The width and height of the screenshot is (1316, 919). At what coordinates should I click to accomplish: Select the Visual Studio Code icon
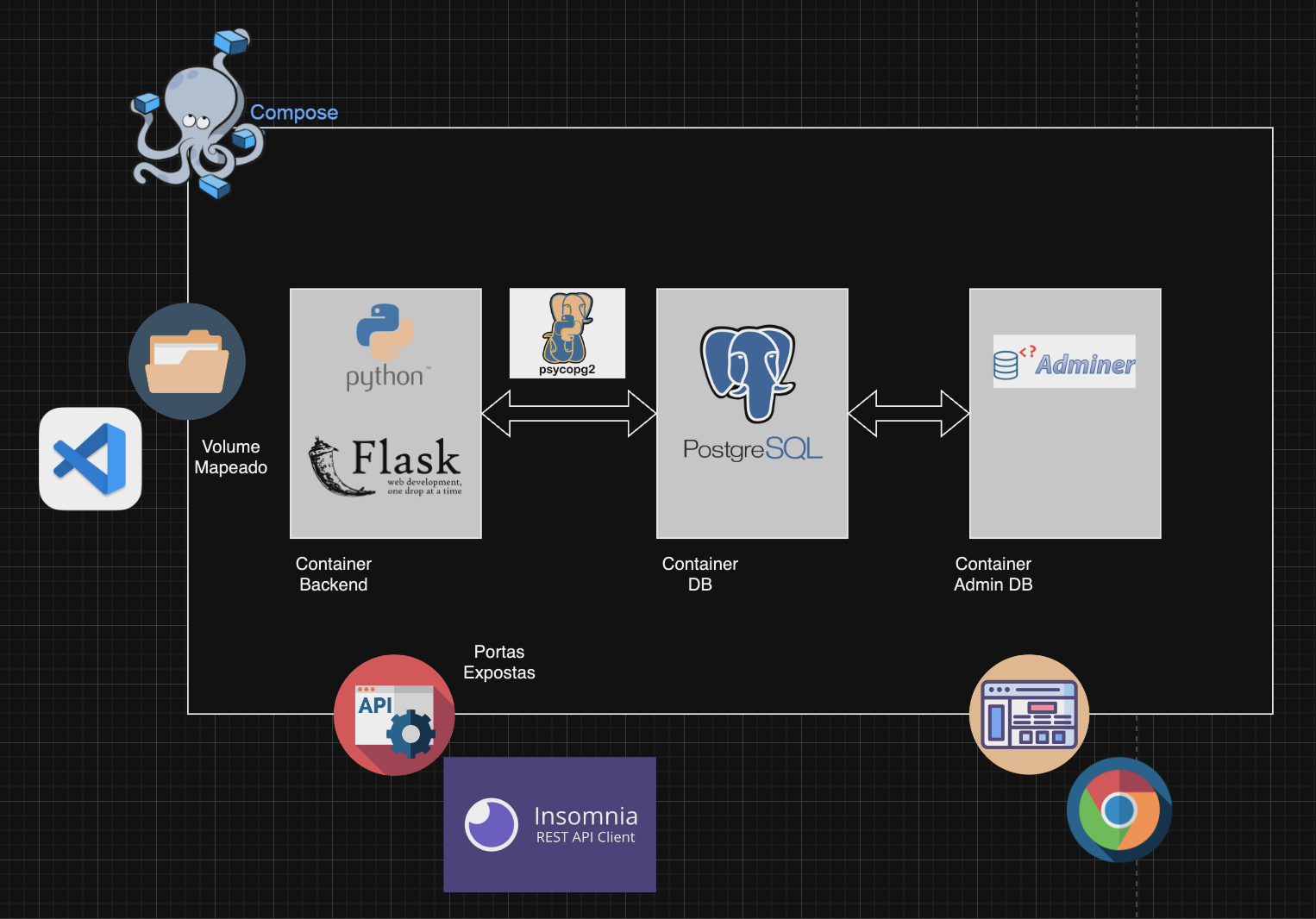pos(91,459)
